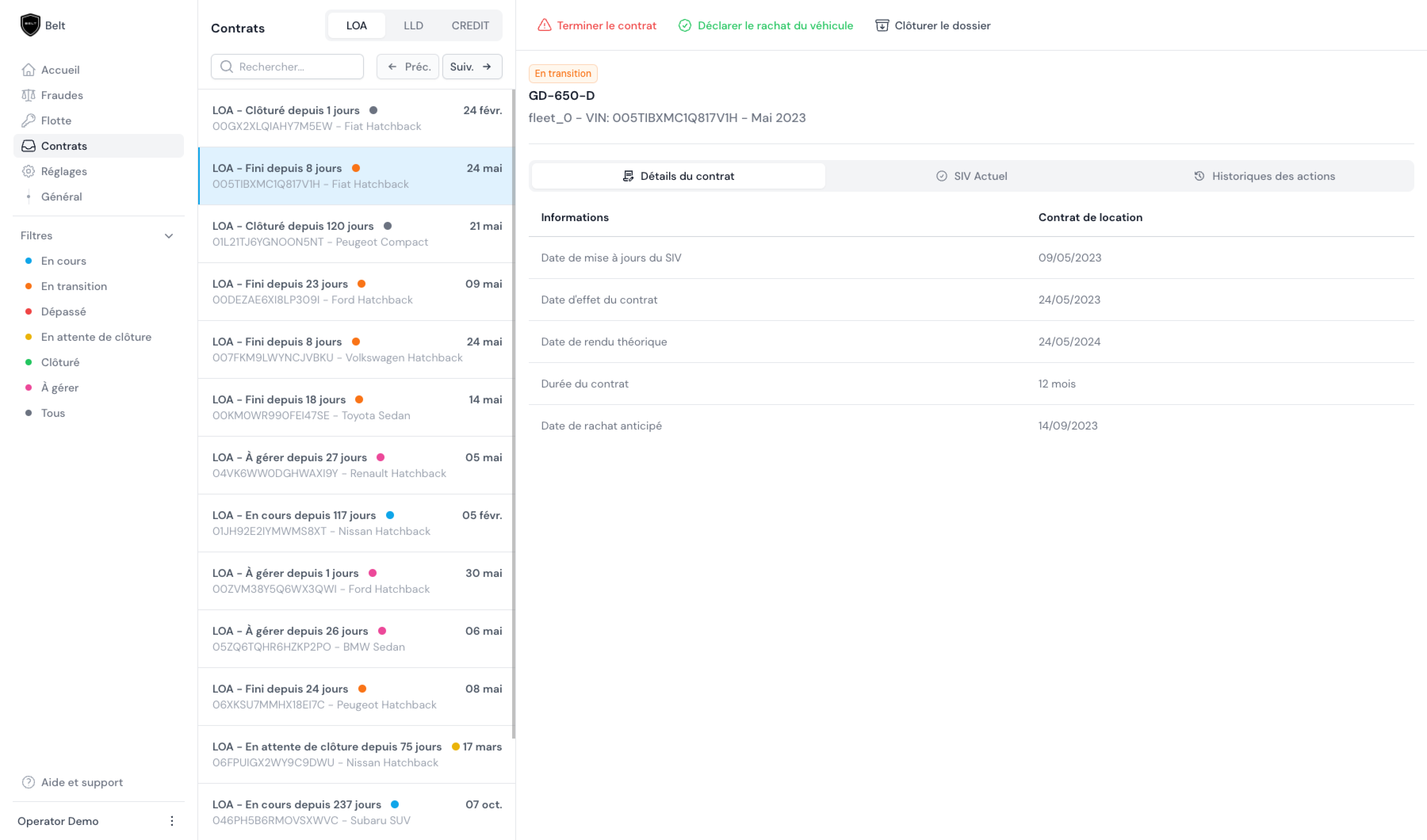
Task: Click the Aide et support question icon
Action: (x=28, y=782)
